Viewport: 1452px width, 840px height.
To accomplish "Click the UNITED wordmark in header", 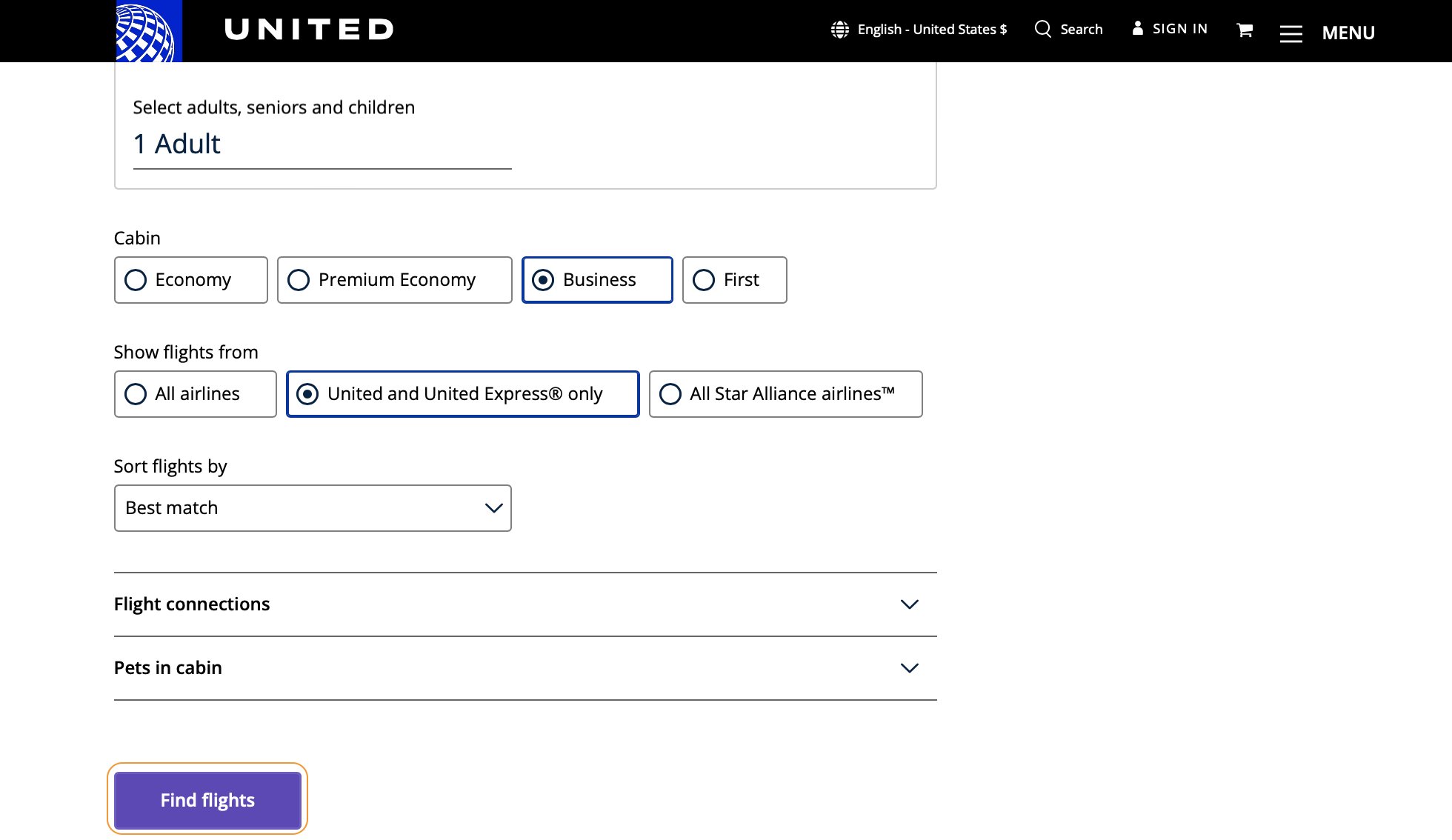I will [x=309, y=30].
